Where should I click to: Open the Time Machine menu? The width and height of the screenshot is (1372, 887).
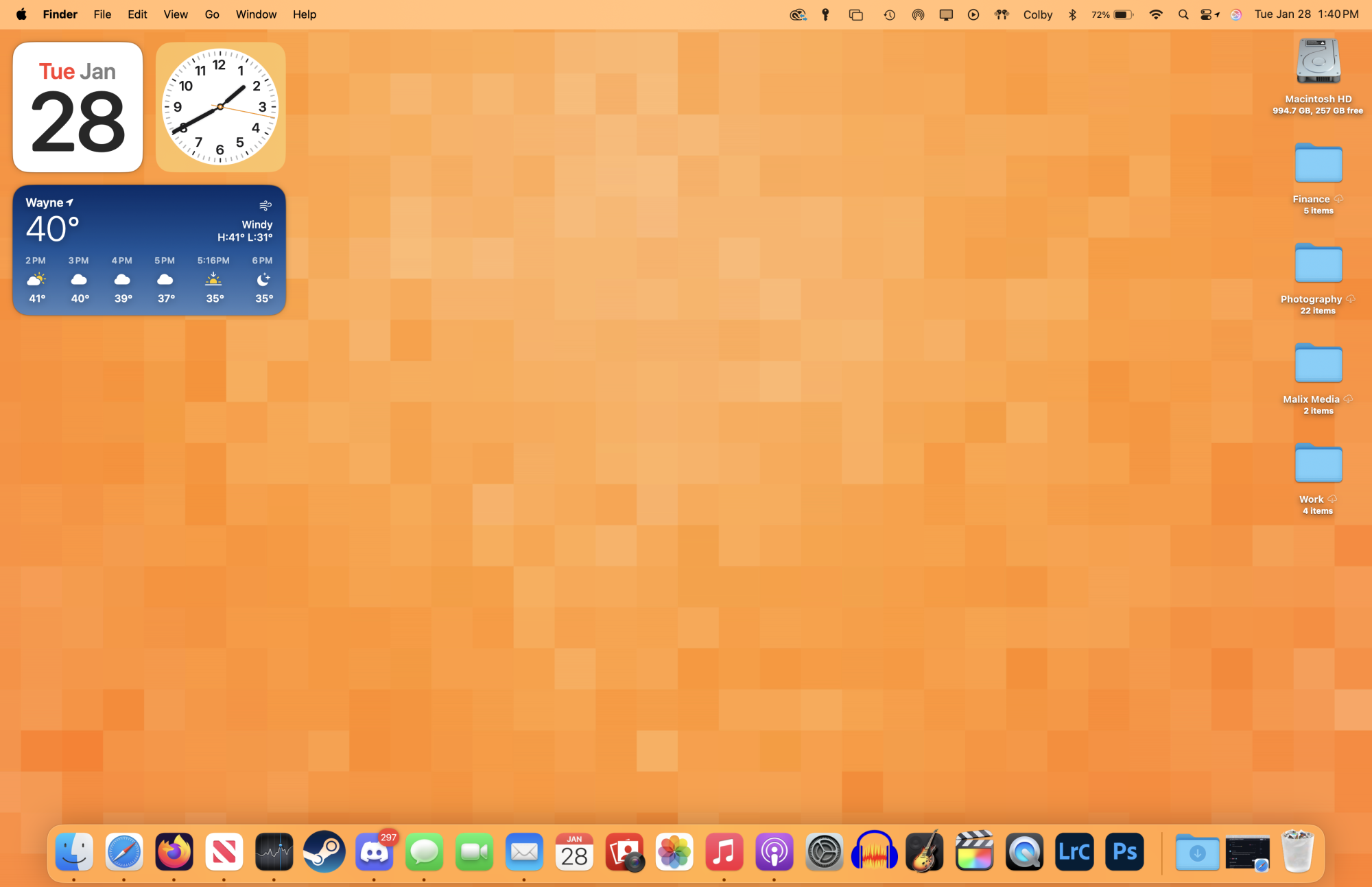pos(889,14)
